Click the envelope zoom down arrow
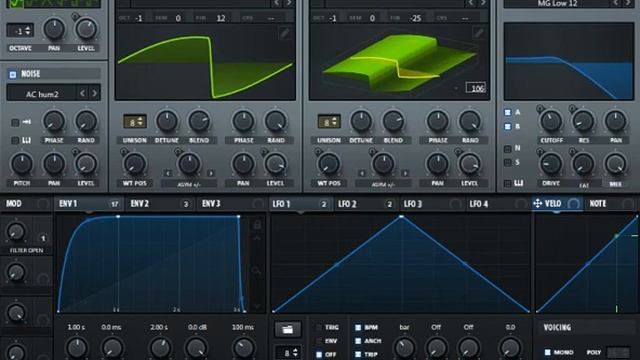Screen dimensions: 640x360 (257, 306)
